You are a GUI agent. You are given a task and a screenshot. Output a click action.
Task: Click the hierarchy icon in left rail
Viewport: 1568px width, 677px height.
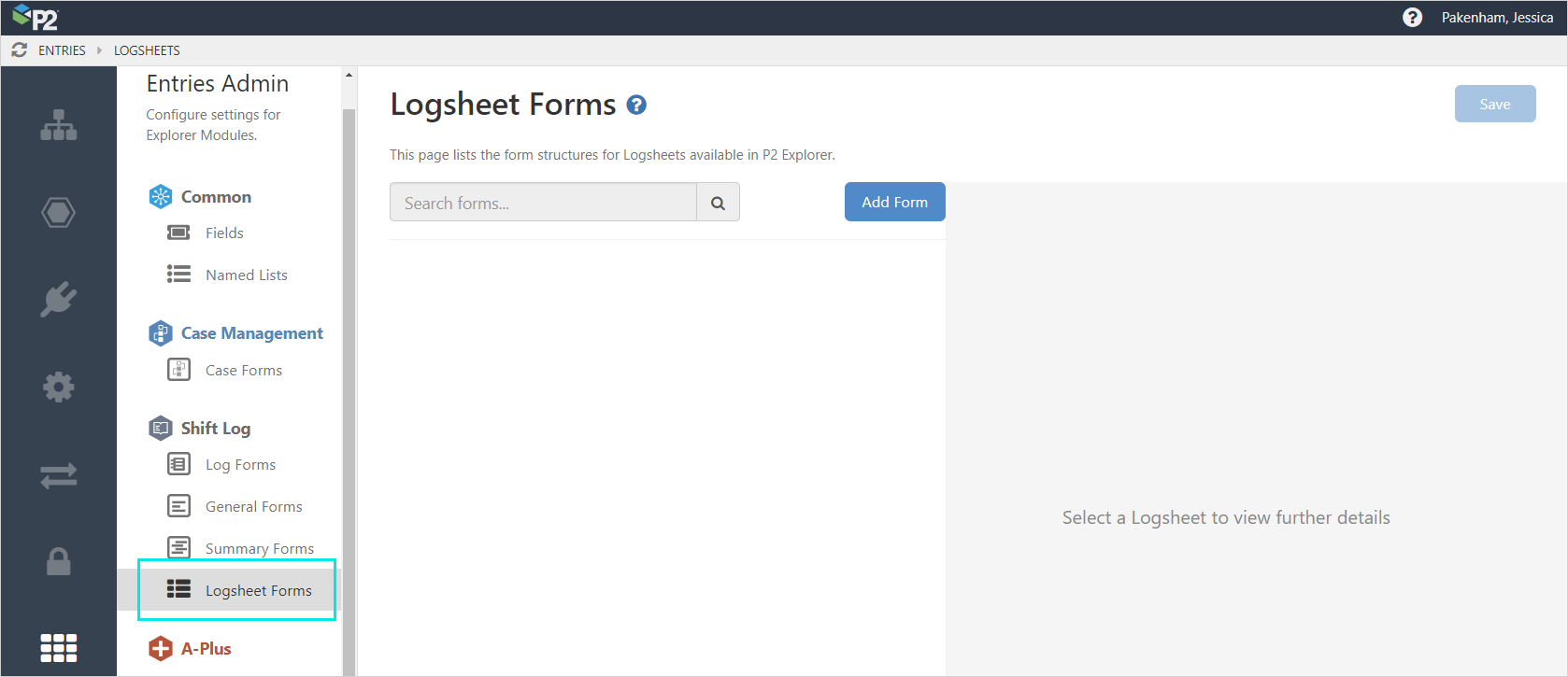pos(58,125)
